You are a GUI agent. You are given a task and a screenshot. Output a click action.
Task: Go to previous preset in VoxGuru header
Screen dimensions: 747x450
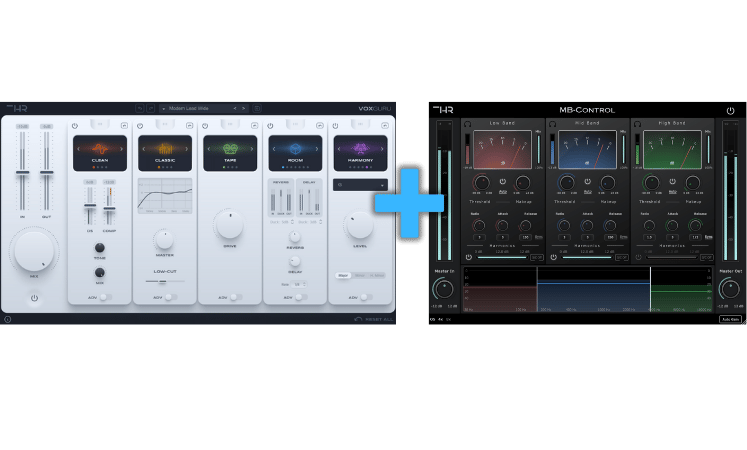(x=235, y=109)
